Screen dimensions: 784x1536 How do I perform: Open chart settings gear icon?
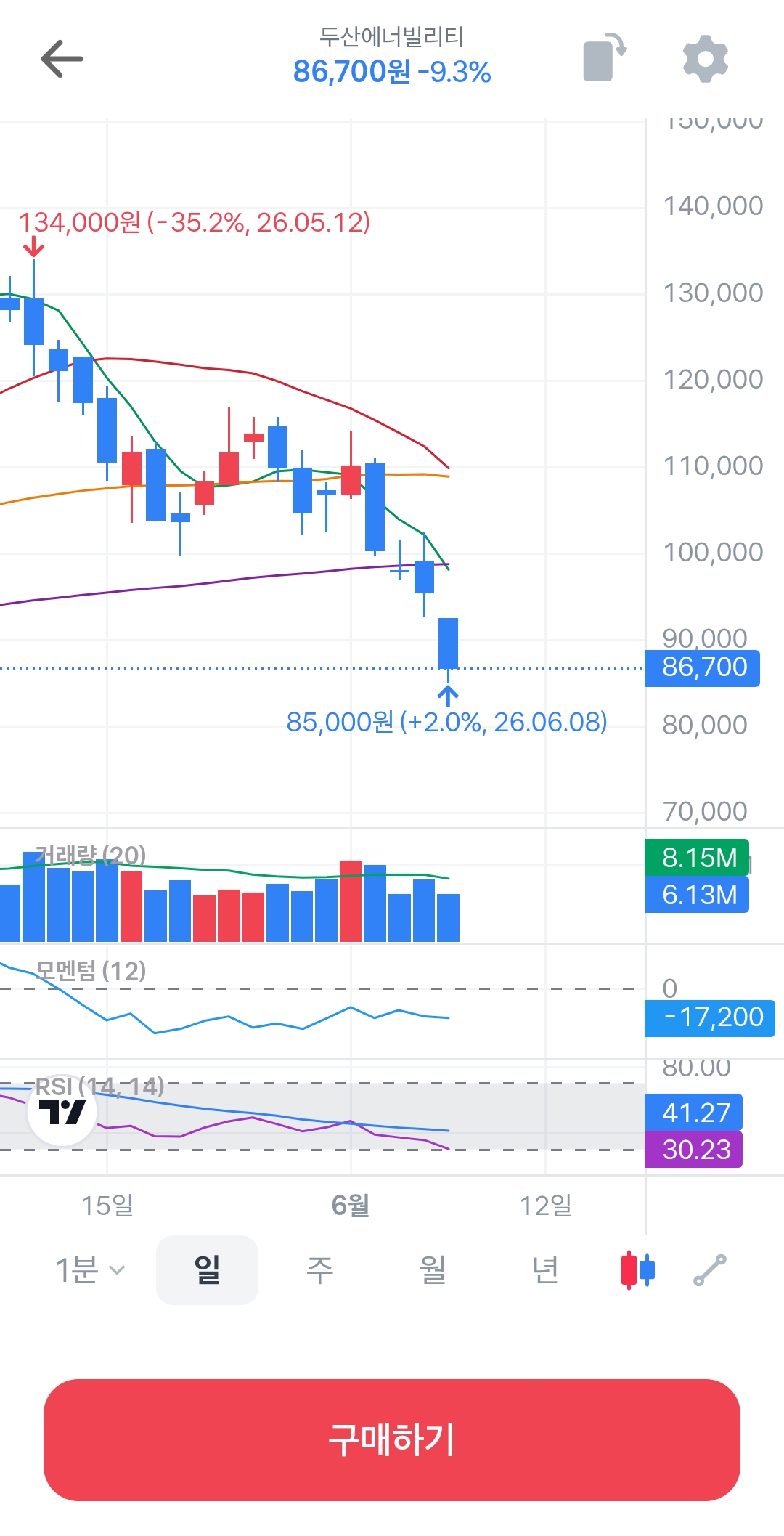706,58
